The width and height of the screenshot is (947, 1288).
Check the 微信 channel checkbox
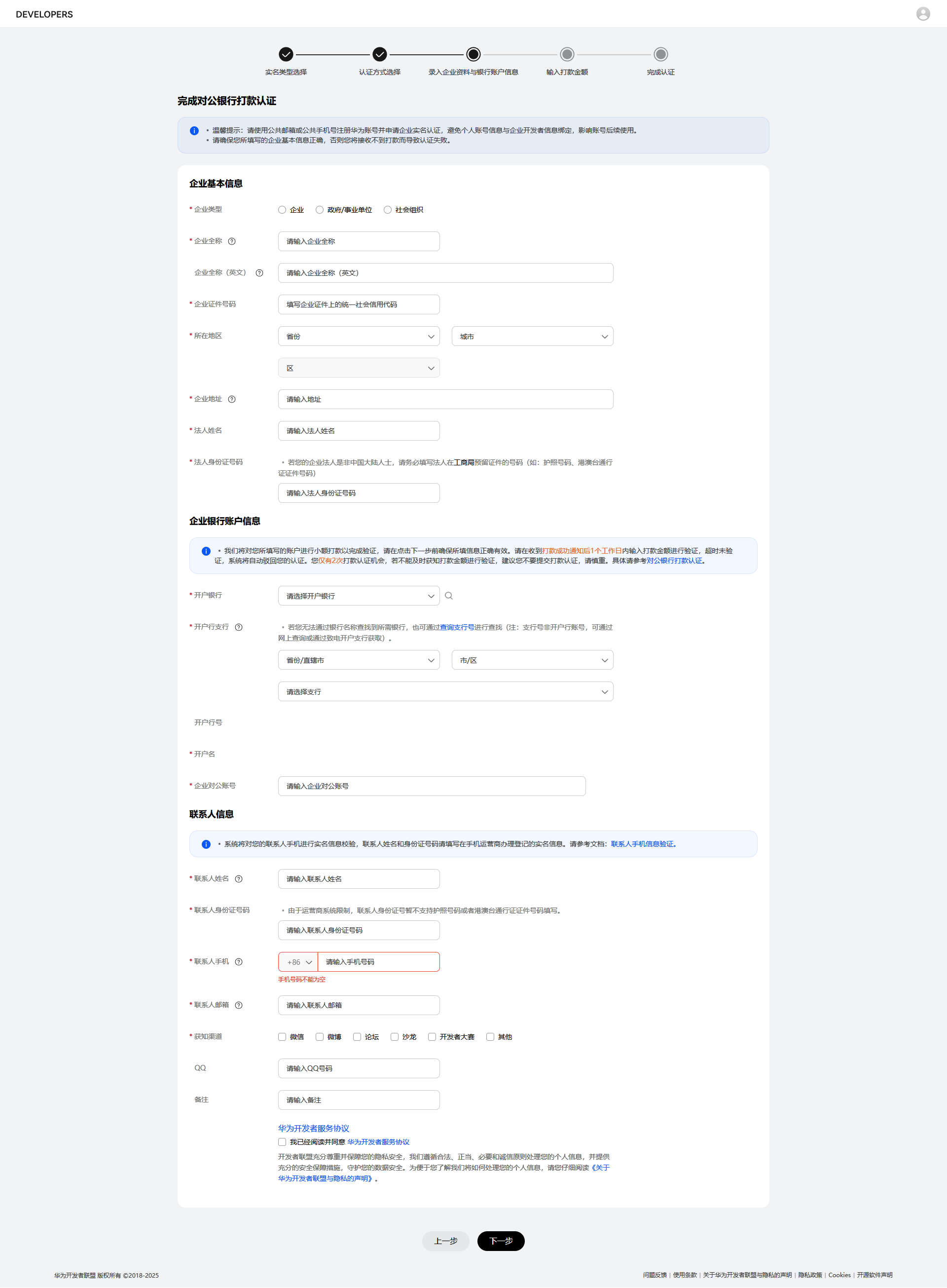coord(282,1037)
